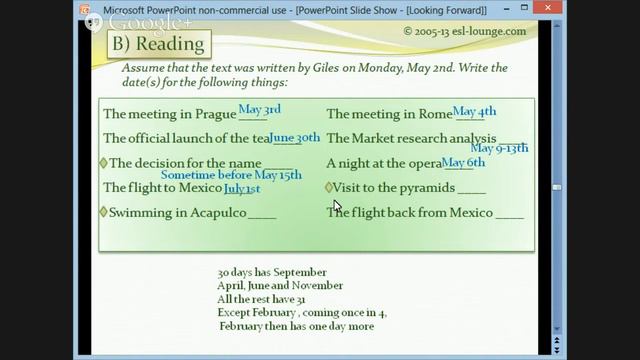Click the line 'Except February, coming once in 4'

click(302, 313)
